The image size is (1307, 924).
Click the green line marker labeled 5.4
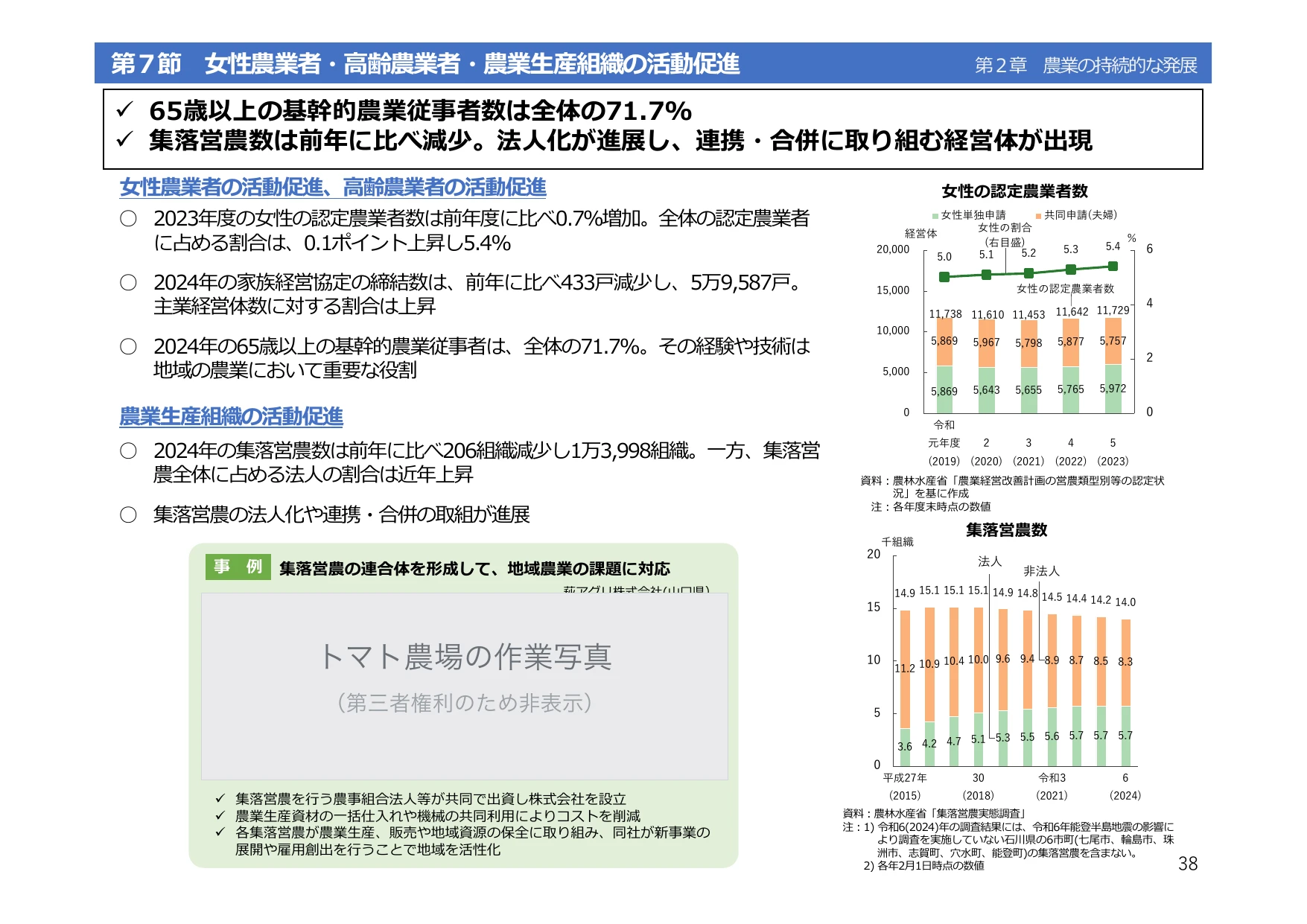pyautogui.click(x=1113, y=266)
